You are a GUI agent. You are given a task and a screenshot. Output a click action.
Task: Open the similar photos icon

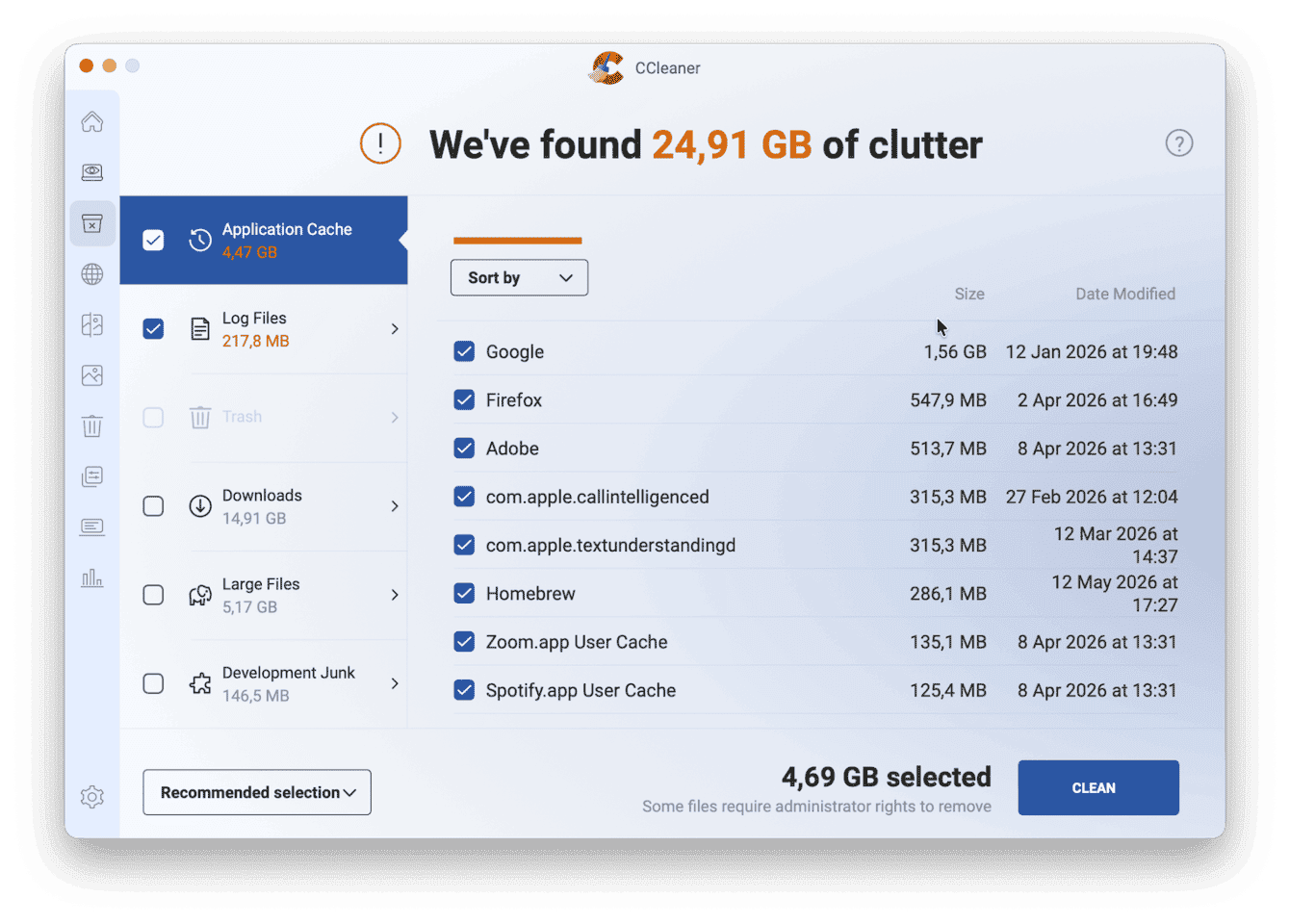point(92,375)
